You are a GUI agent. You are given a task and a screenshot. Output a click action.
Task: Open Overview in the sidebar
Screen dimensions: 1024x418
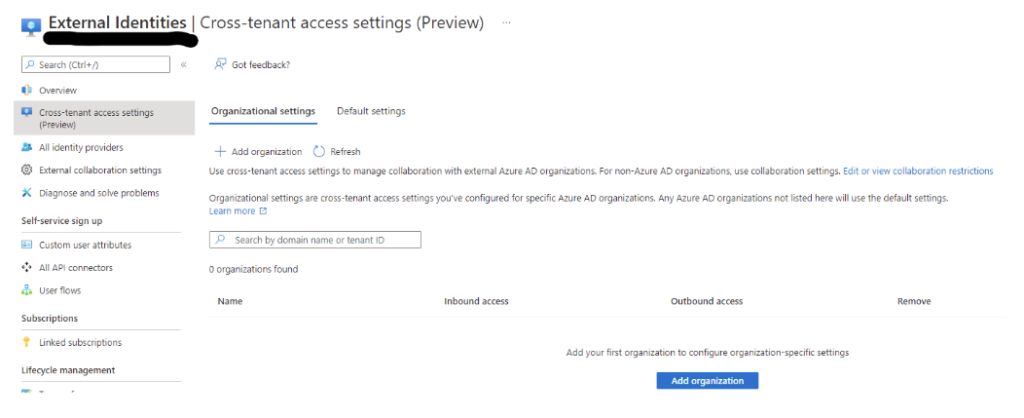[57, 90]
